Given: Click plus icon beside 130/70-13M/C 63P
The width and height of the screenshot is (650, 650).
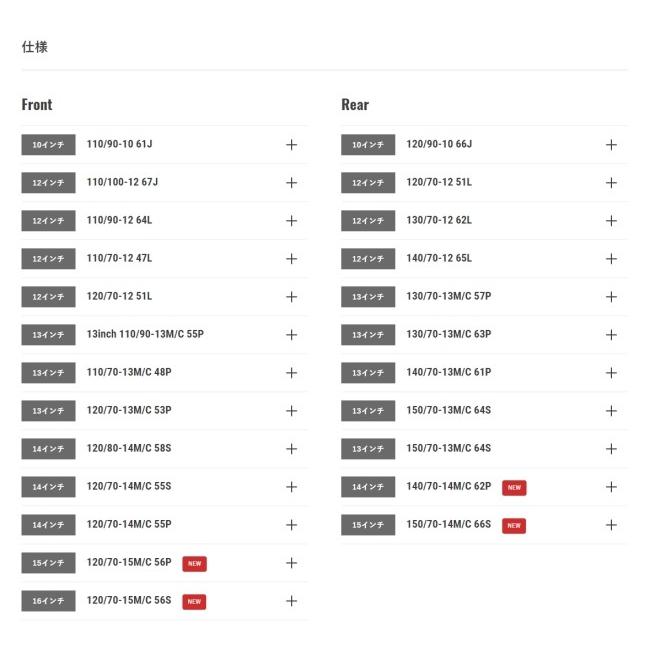Looking at the screenshot, I should coord(611,335).
